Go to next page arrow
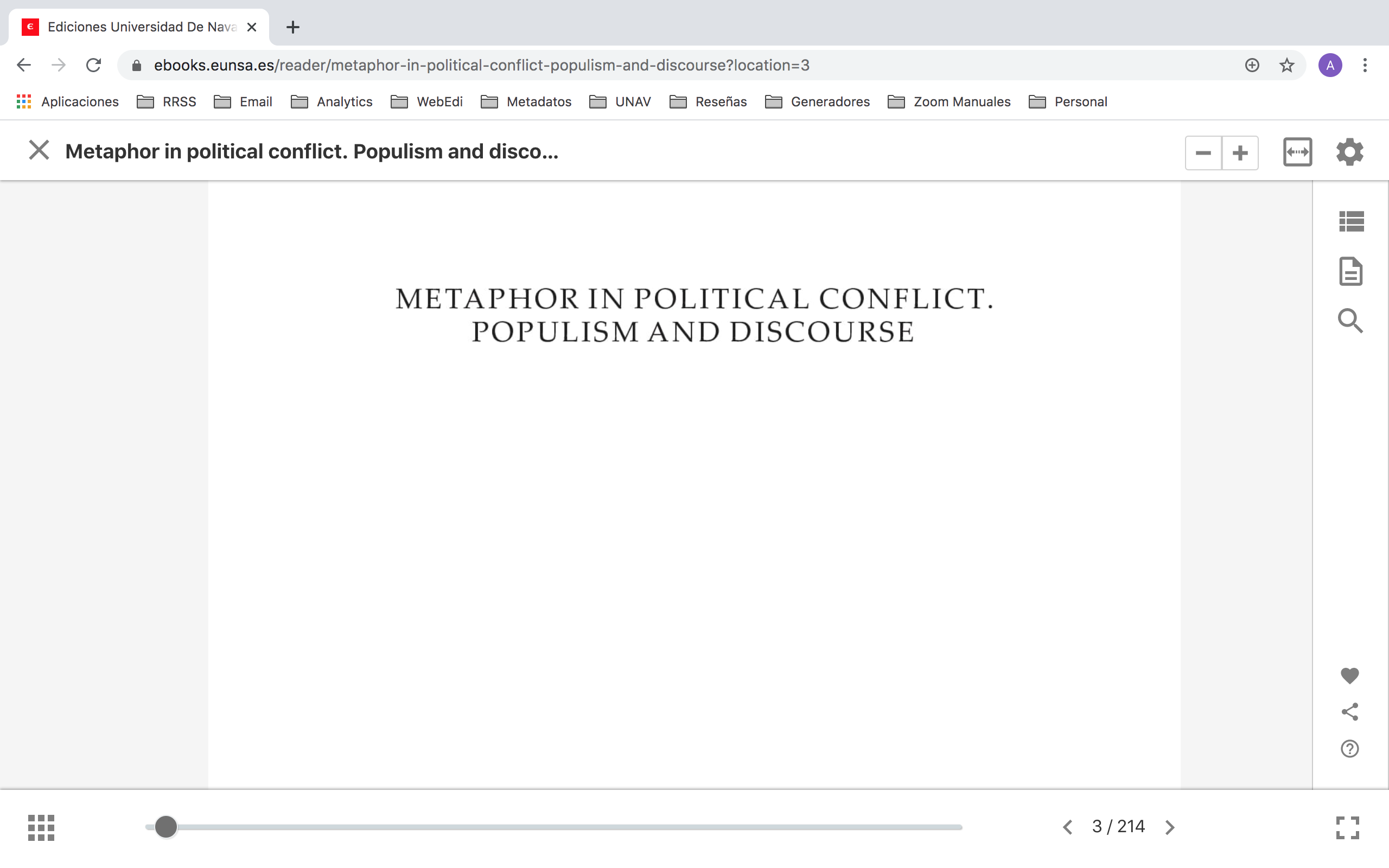The width and height of the screenshot is (1389, 868). 1170,827
